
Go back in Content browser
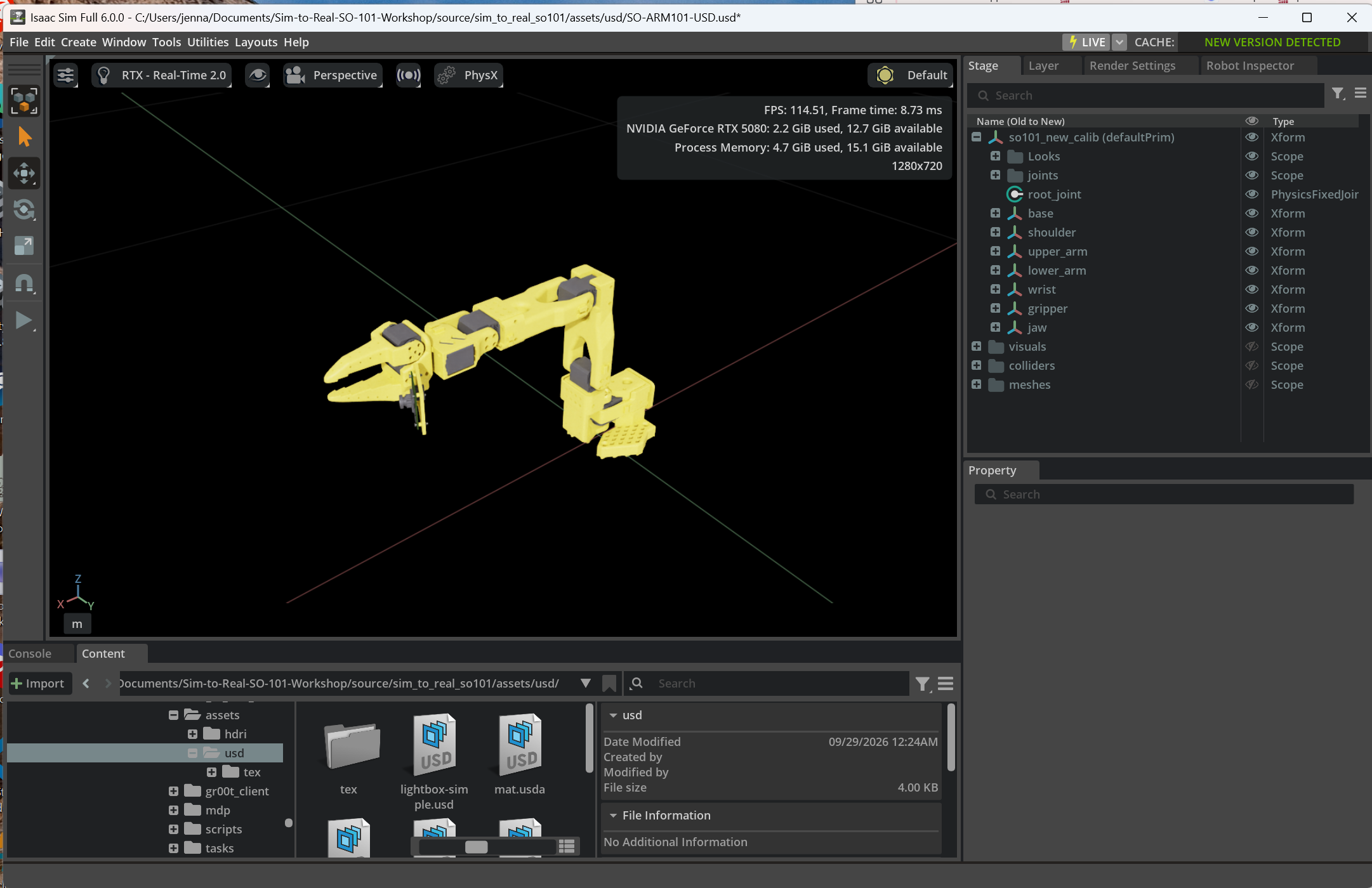pos(86,684)
